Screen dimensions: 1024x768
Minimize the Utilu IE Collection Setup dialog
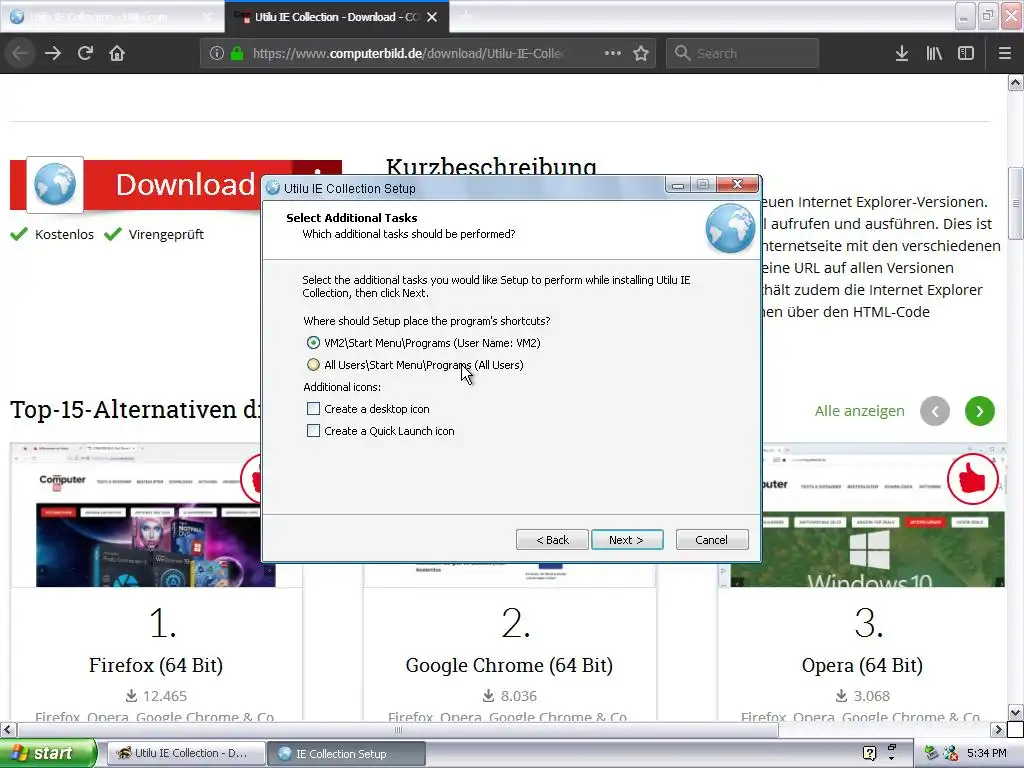(678, 185)
